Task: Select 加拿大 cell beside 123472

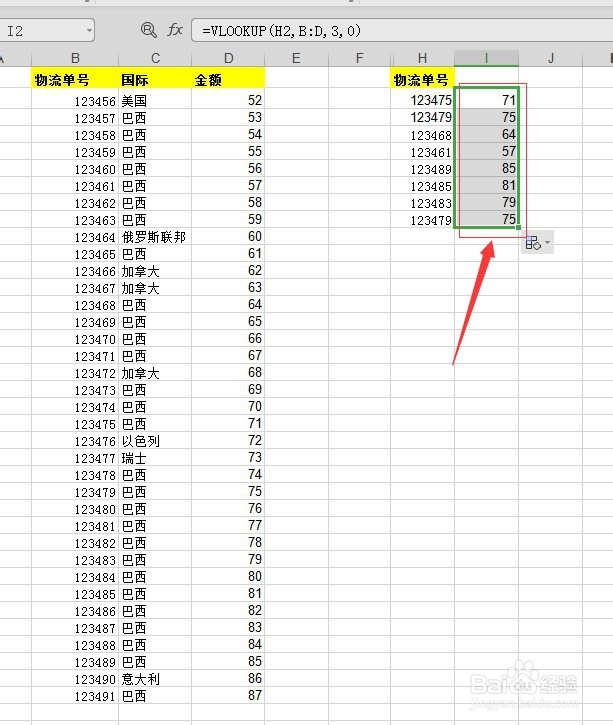Action: (155, 373)
